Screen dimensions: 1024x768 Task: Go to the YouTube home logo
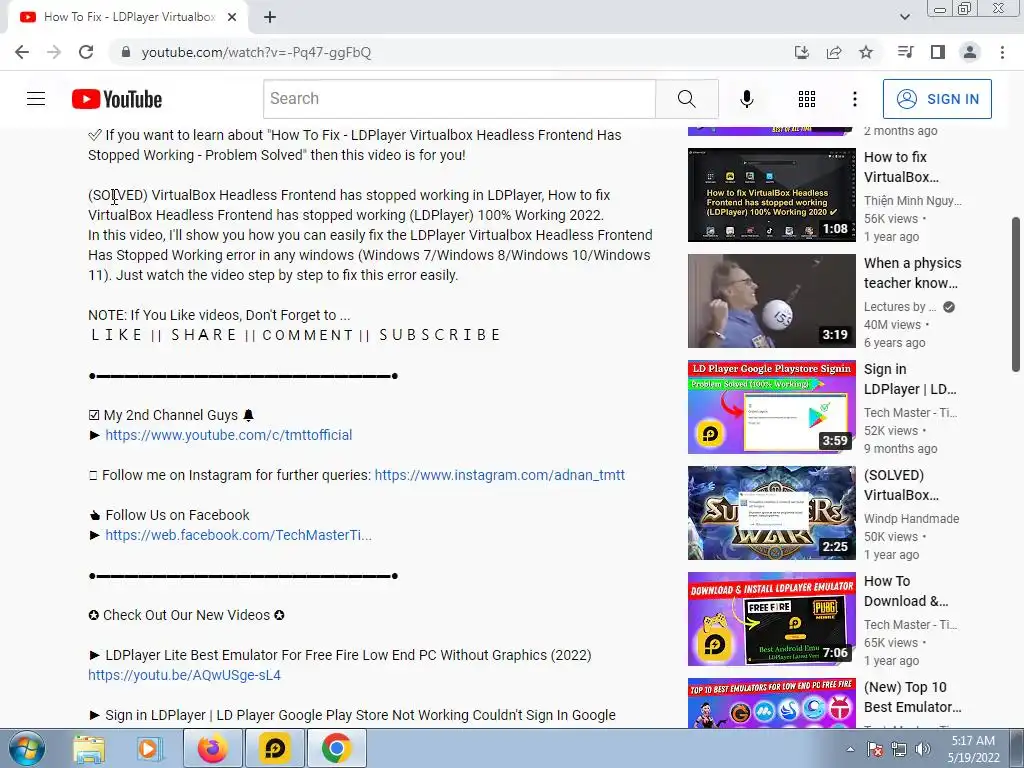click(x=117, y=99)
